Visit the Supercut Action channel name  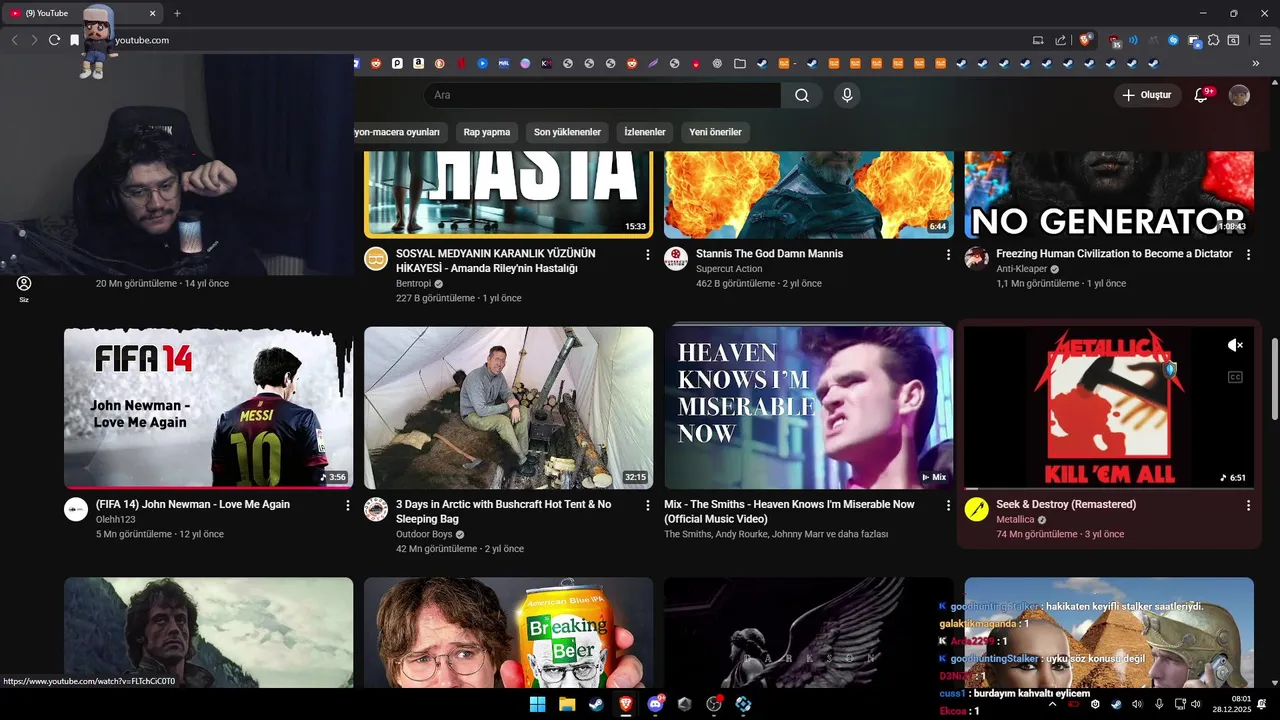[729, 269]
